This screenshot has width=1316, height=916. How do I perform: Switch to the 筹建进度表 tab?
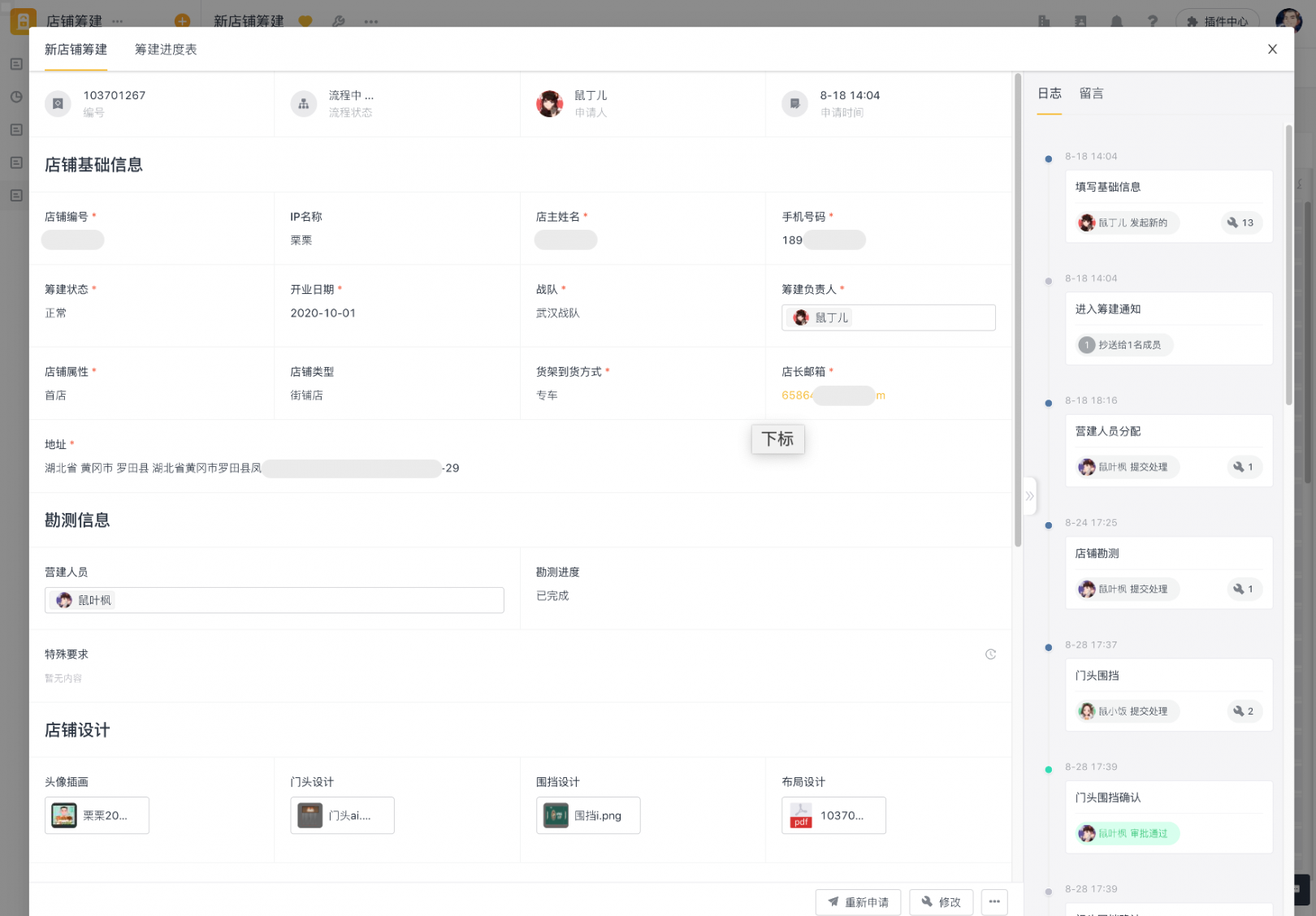pyautogui.click(x=166, y=50)
